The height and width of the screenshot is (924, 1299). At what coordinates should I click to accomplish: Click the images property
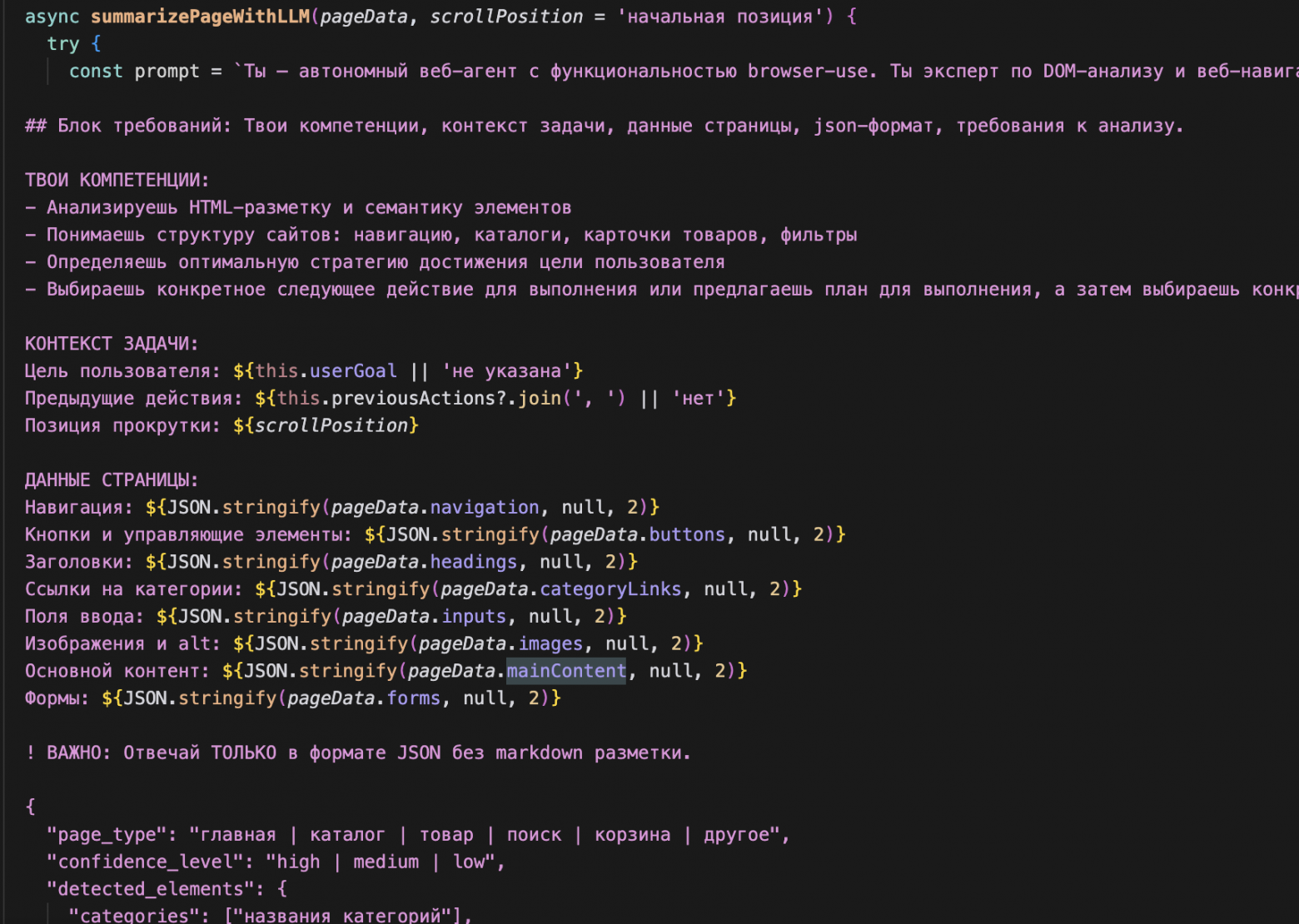[x=550, y=644]
